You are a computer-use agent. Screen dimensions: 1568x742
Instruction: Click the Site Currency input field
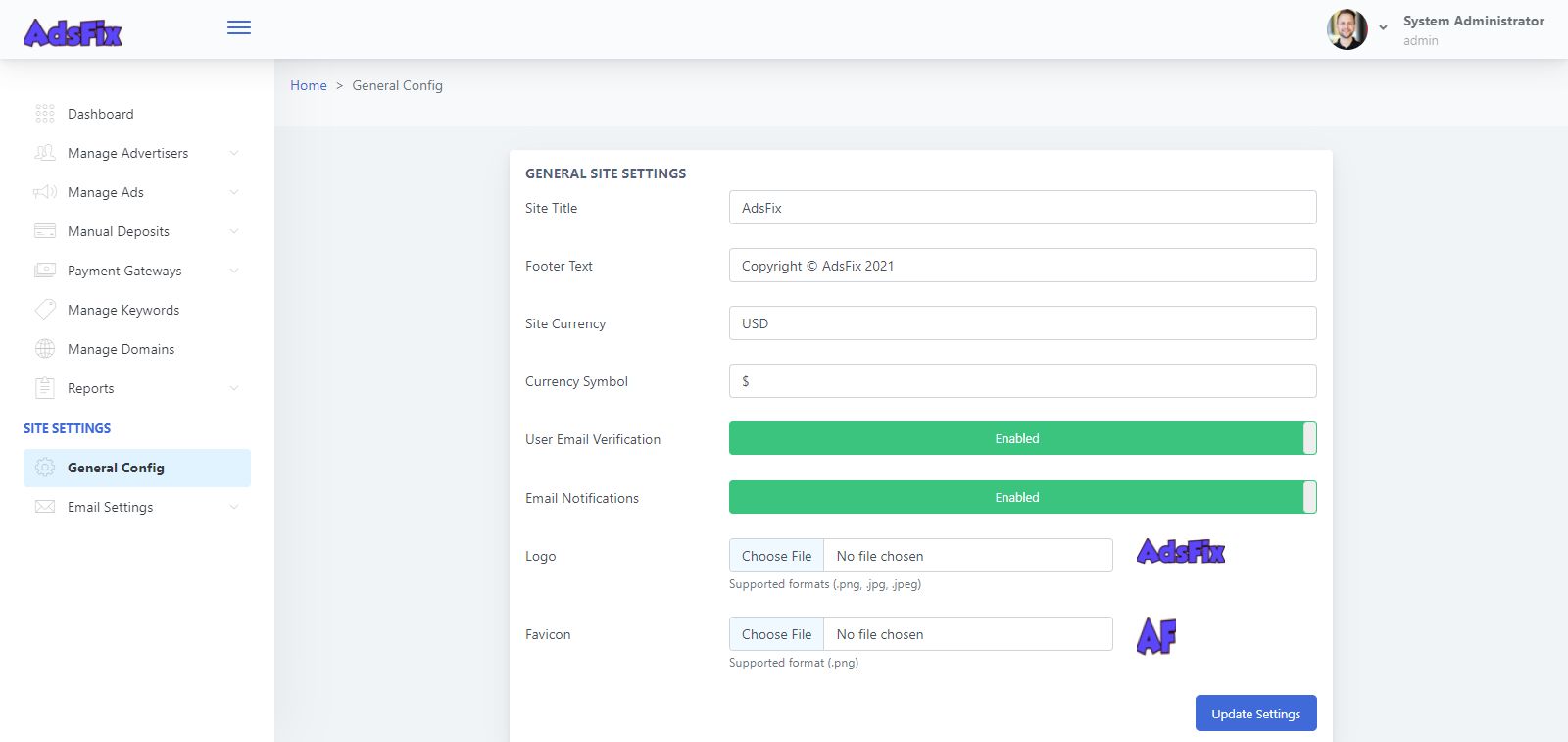click(x=1022, y=323)
